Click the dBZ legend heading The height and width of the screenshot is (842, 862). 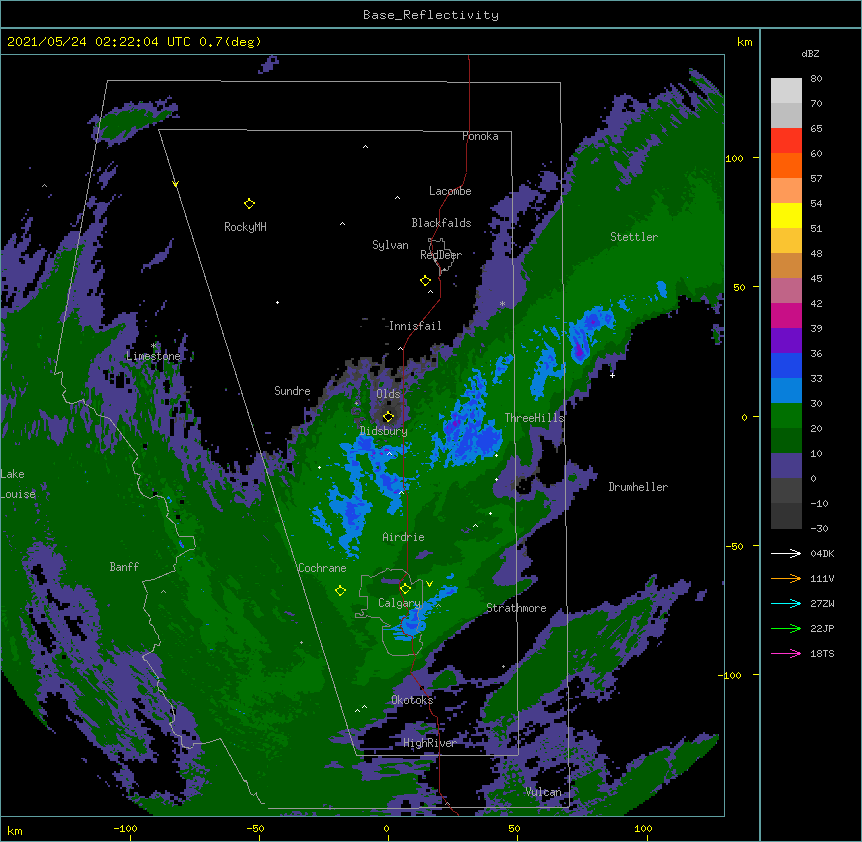(810, 54)
